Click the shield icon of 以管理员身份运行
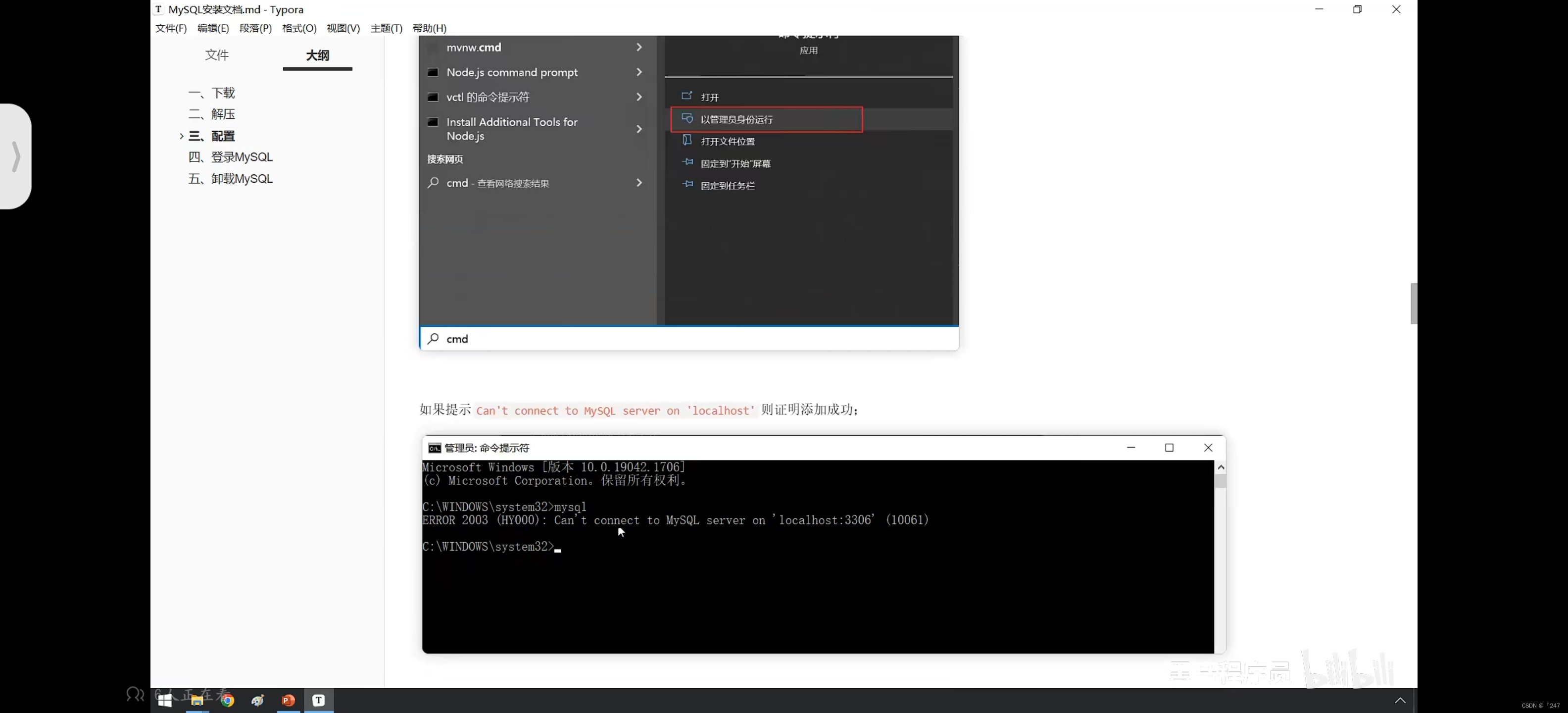Screen dimensions: 1568x713 click(686, 118)
